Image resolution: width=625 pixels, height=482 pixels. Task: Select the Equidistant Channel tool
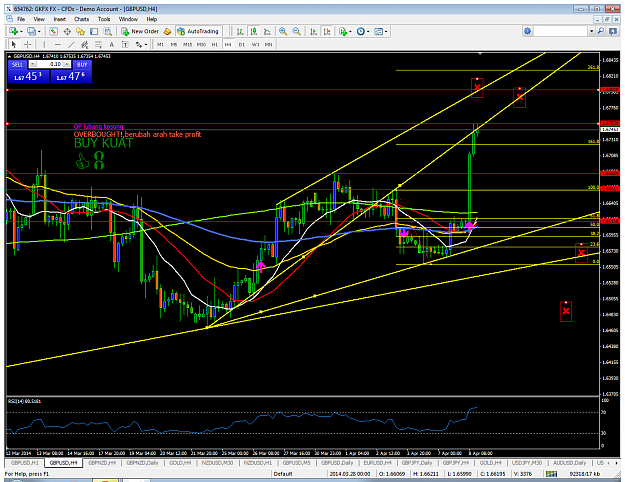click(85, 44)
